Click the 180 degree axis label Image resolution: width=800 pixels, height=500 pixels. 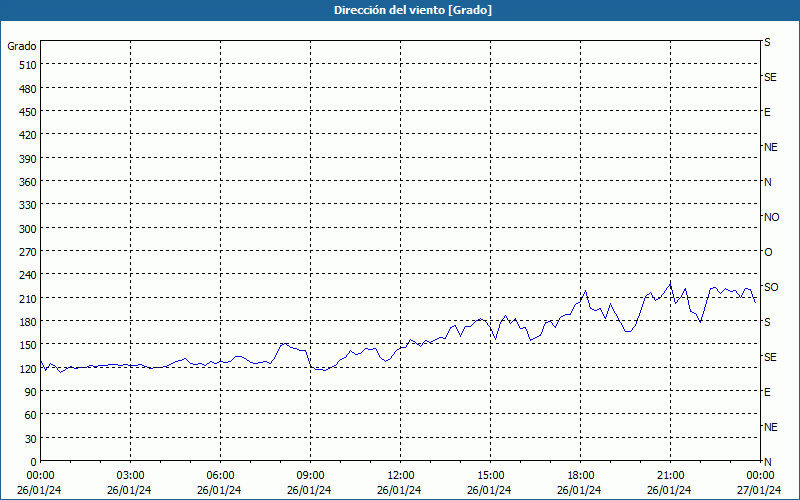tap(29, 322)
